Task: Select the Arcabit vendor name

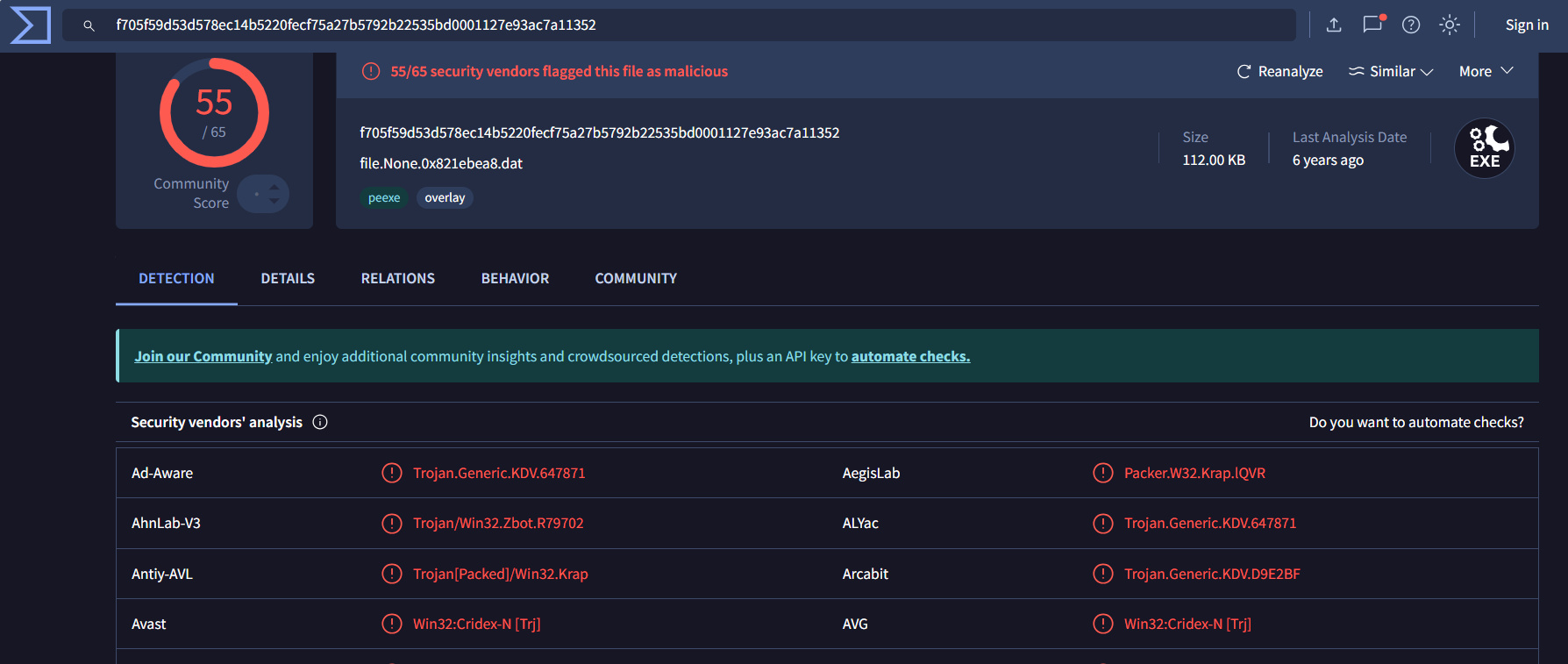Action: pyautogui.click(x=866, y=574)
